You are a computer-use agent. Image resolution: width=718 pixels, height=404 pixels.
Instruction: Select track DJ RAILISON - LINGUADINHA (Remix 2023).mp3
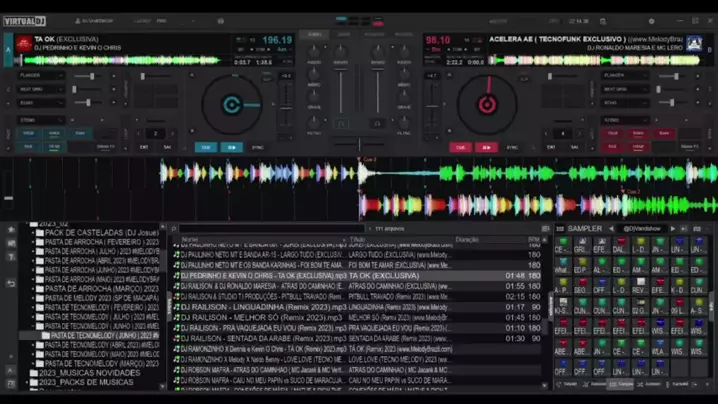261,307
